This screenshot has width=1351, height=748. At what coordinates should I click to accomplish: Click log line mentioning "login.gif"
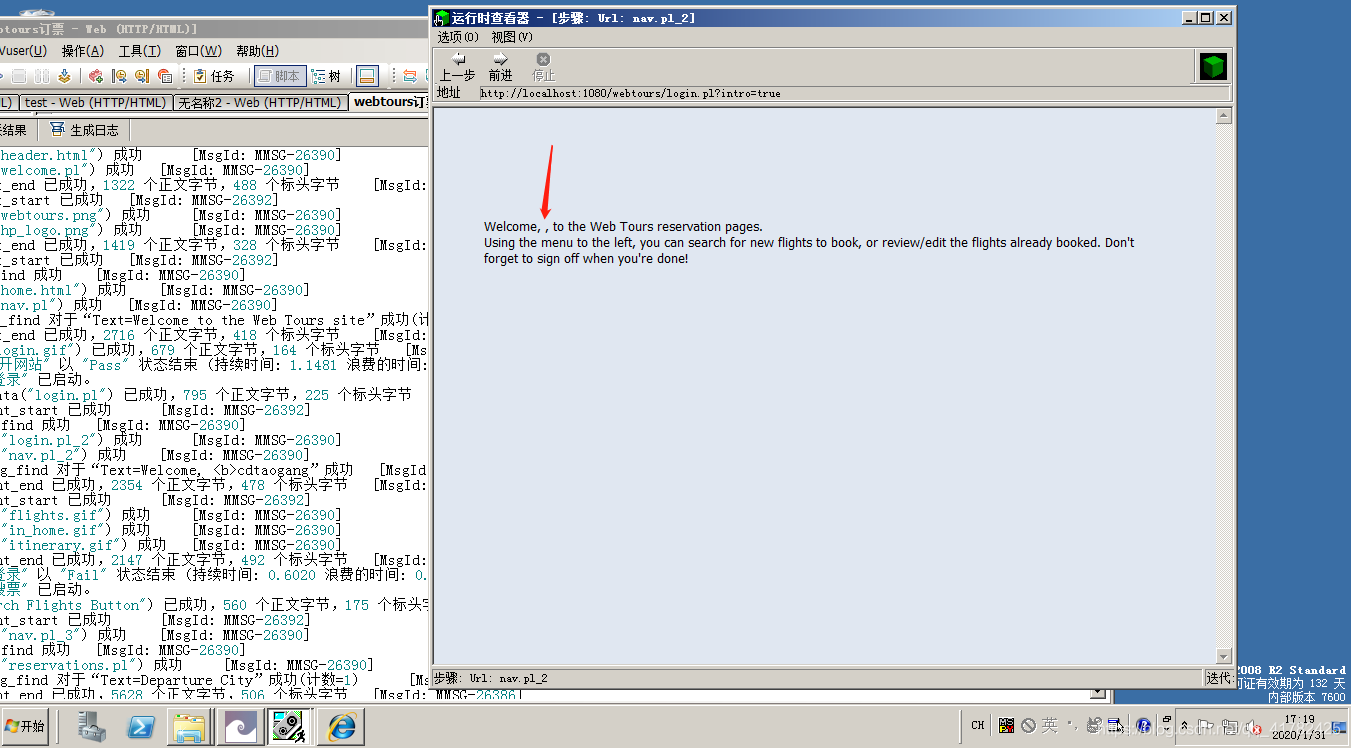click(213, 350)
